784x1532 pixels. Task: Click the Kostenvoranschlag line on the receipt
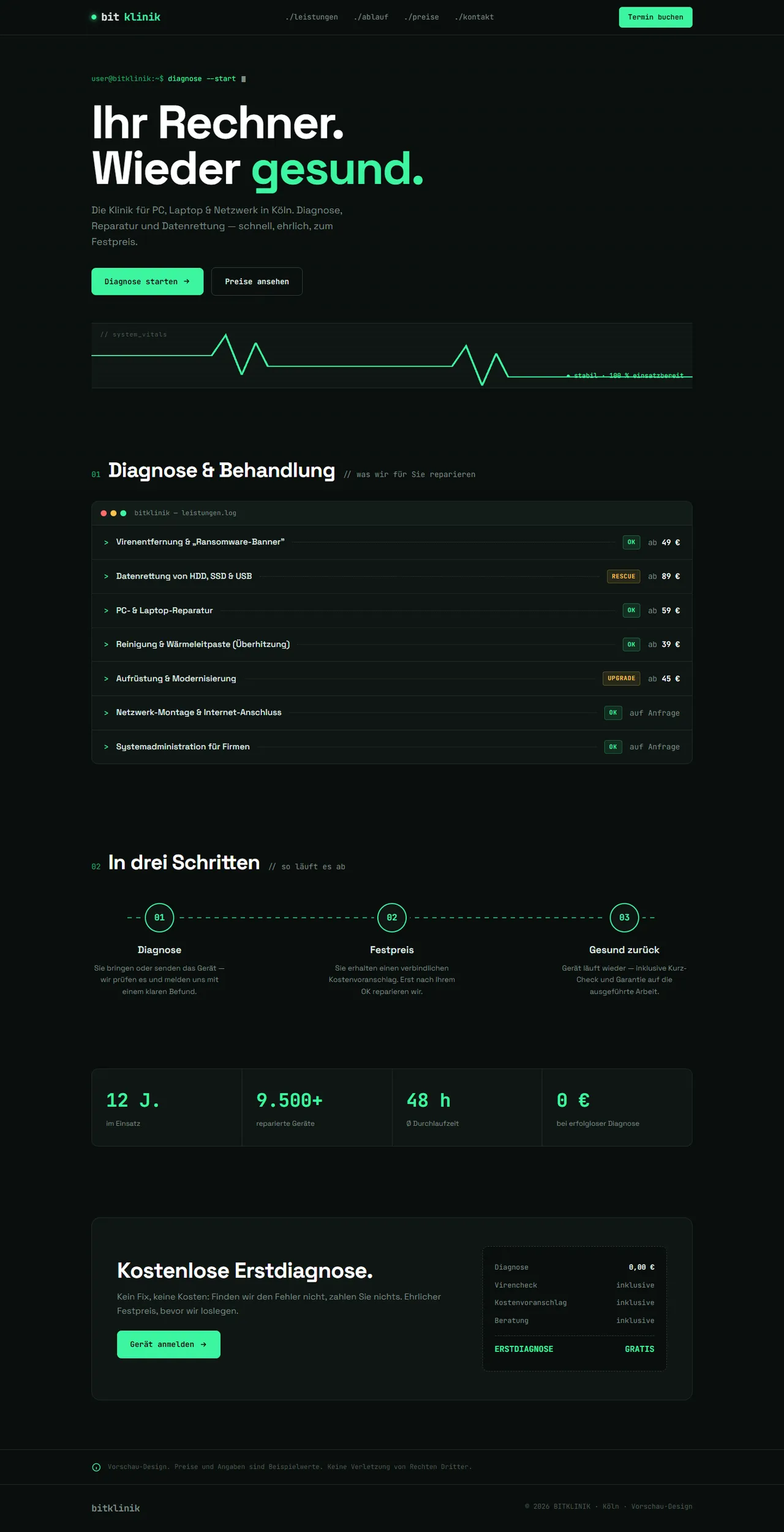575,1303
